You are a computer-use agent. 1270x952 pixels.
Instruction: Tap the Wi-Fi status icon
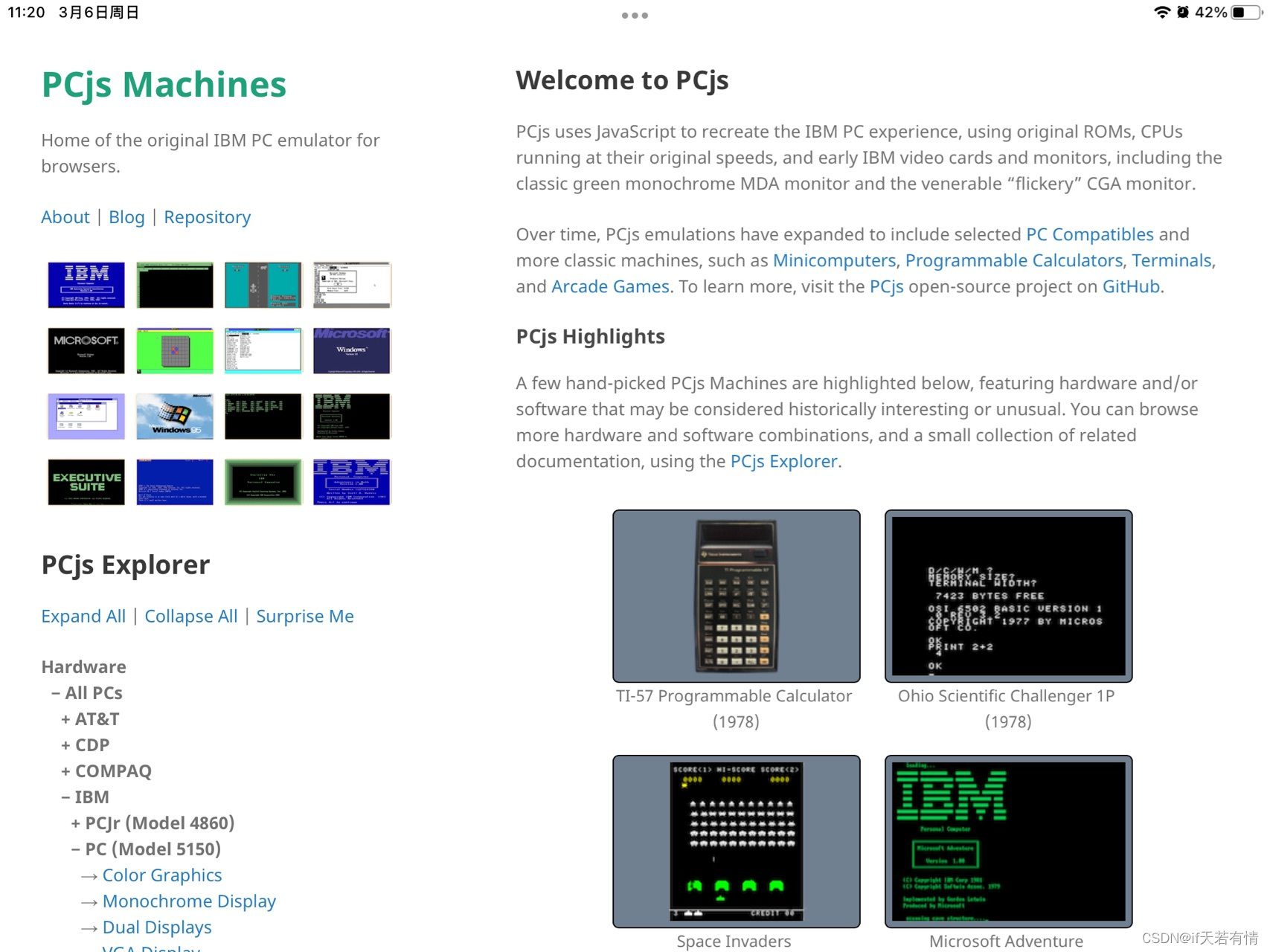(1161, 12)
